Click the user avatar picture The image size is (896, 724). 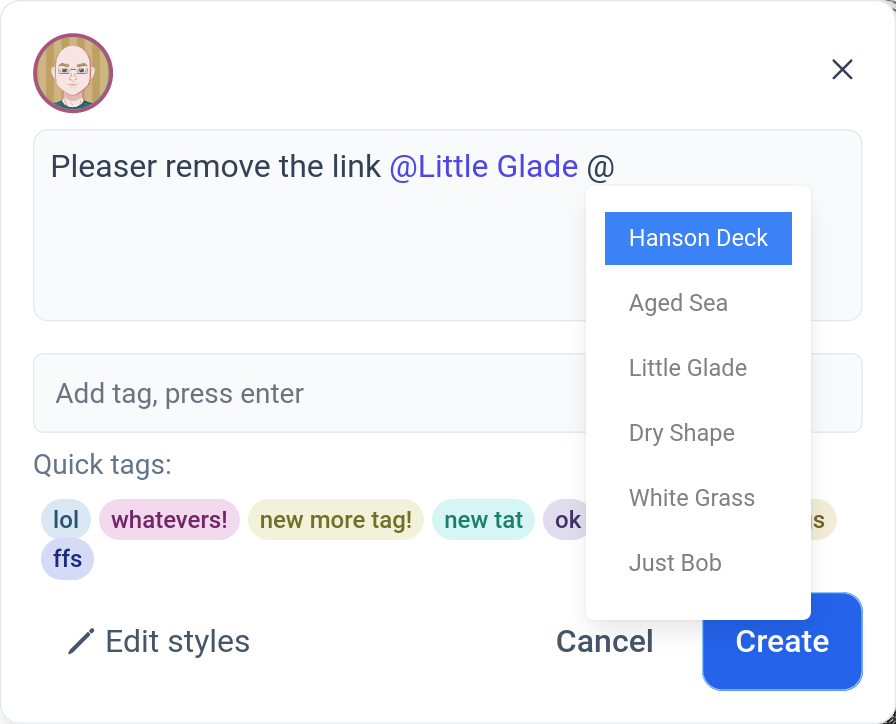(73, 73)
